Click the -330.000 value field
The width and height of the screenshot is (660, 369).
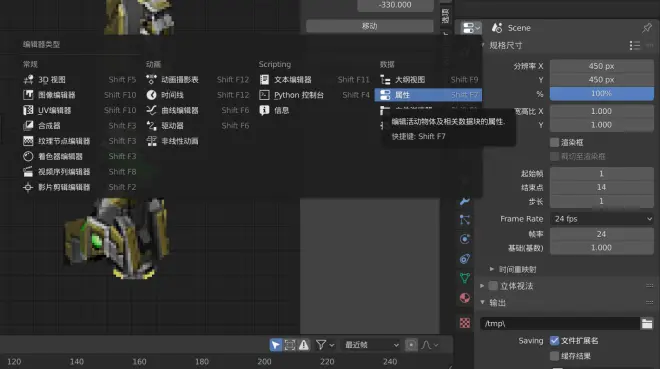point(395,5)
